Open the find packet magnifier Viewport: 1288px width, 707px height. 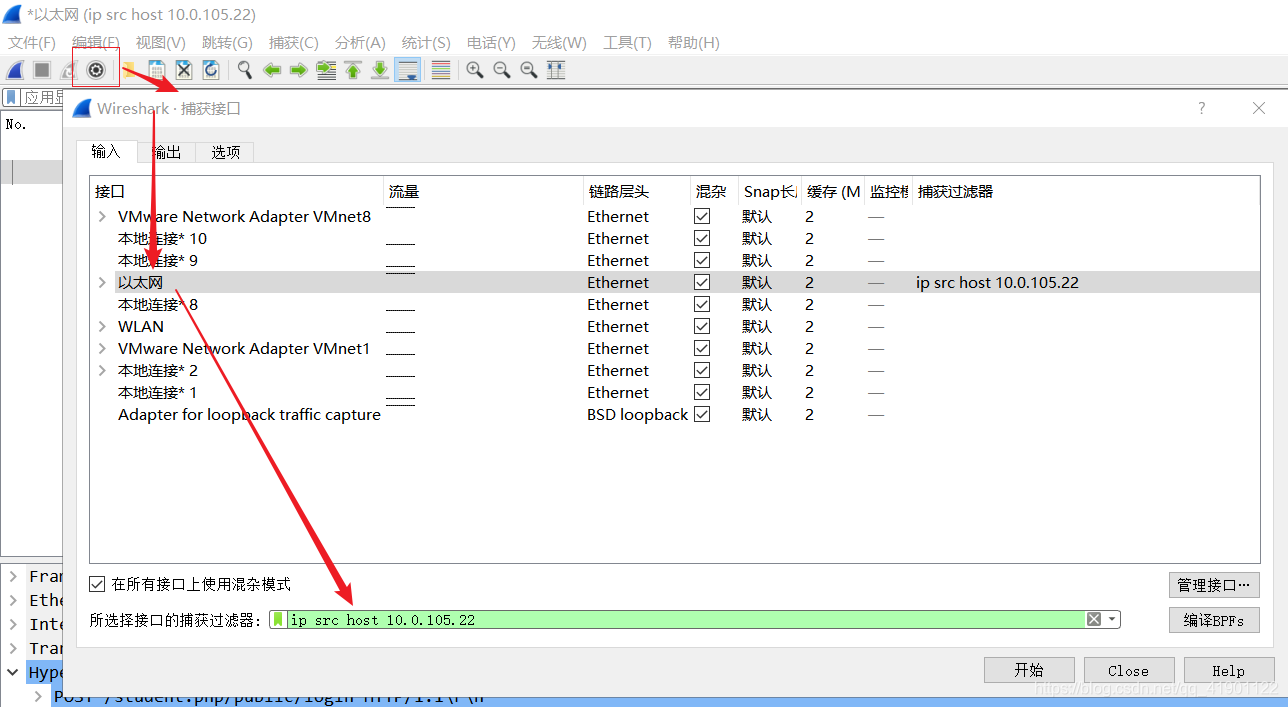(245, 70)
